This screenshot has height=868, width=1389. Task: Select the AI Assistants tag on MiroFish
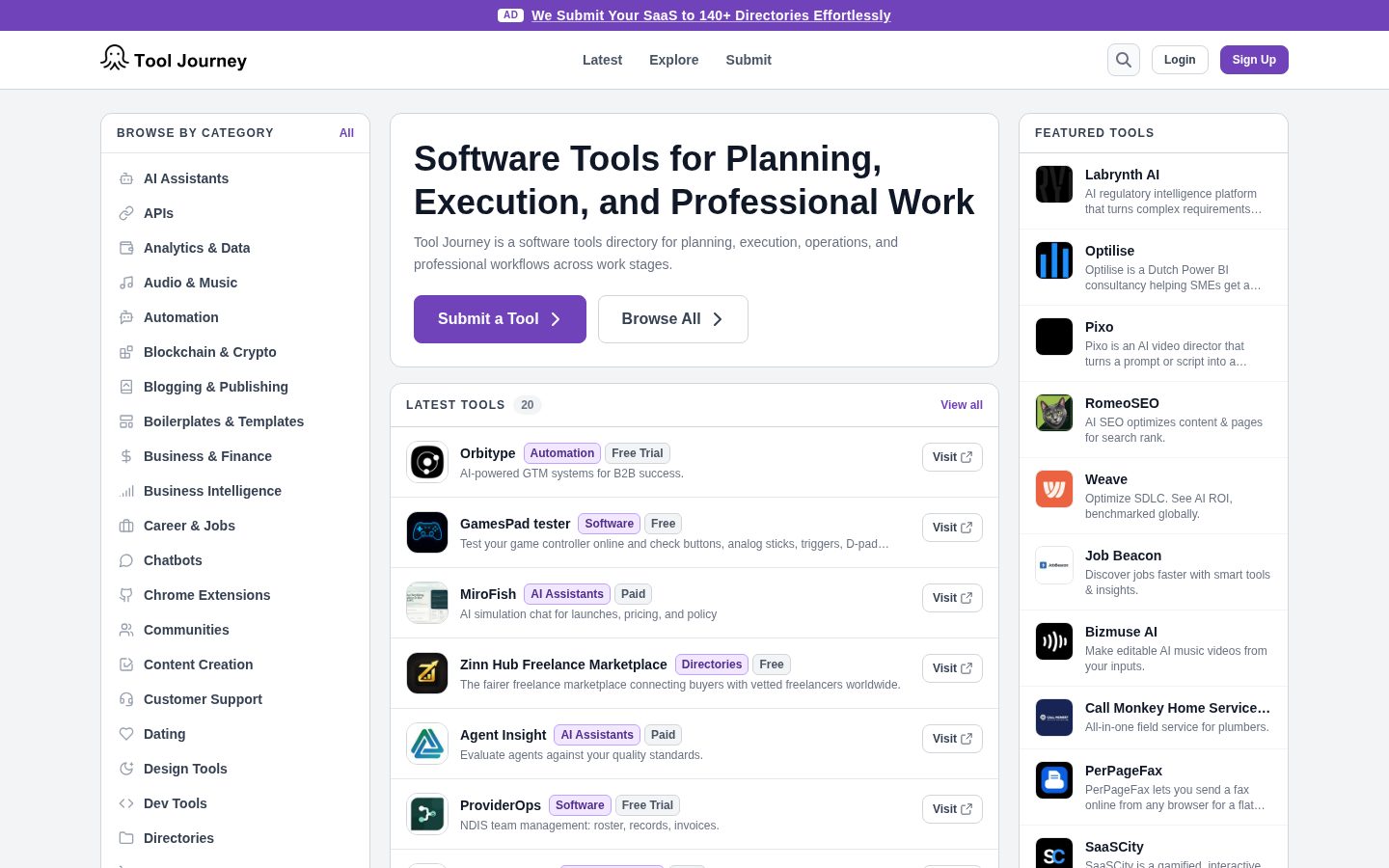click(x=567, y=594)
